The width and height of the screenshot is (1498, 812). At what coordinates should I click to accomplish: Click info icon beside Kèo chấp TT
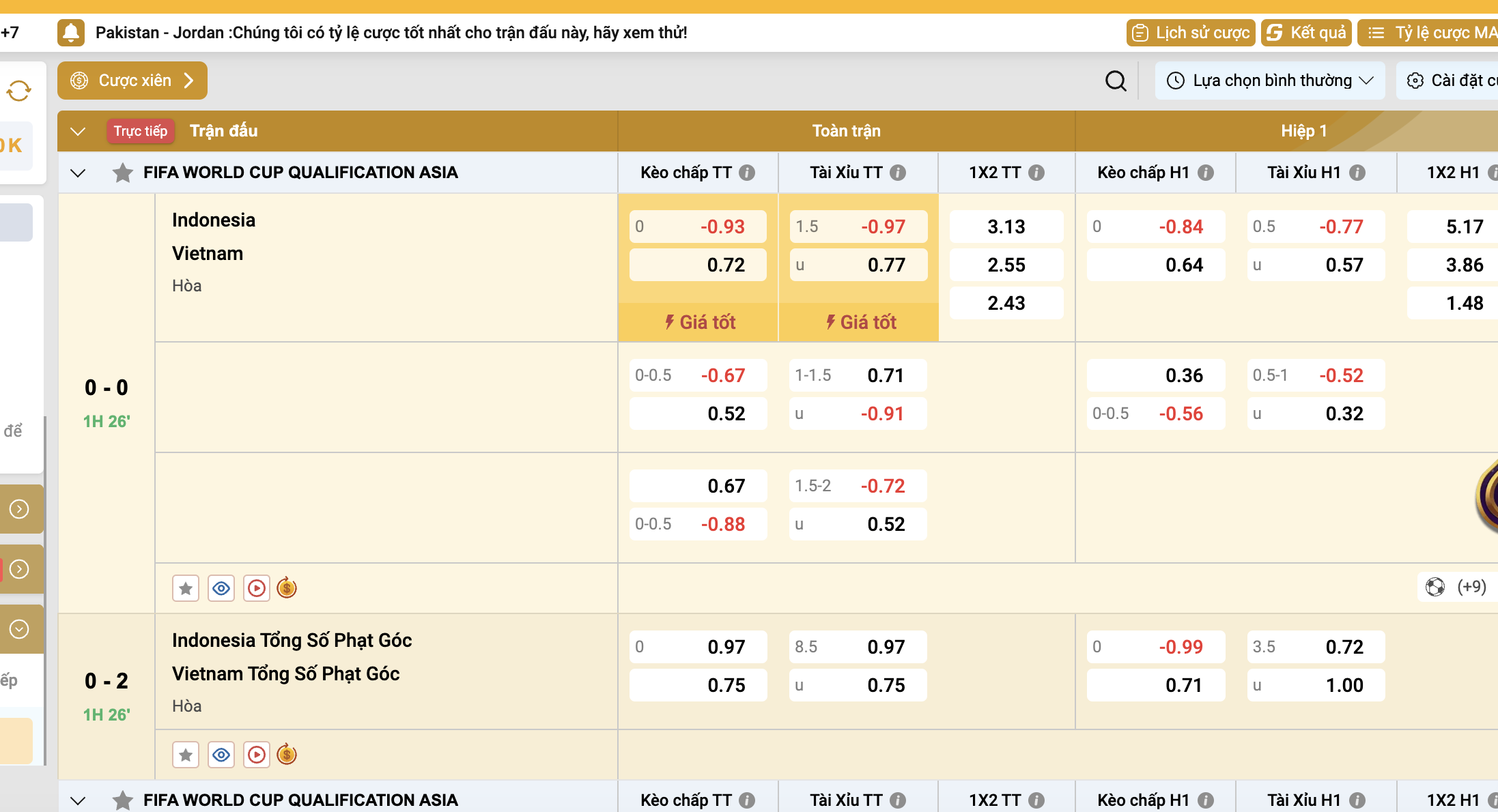pos(748,173)
